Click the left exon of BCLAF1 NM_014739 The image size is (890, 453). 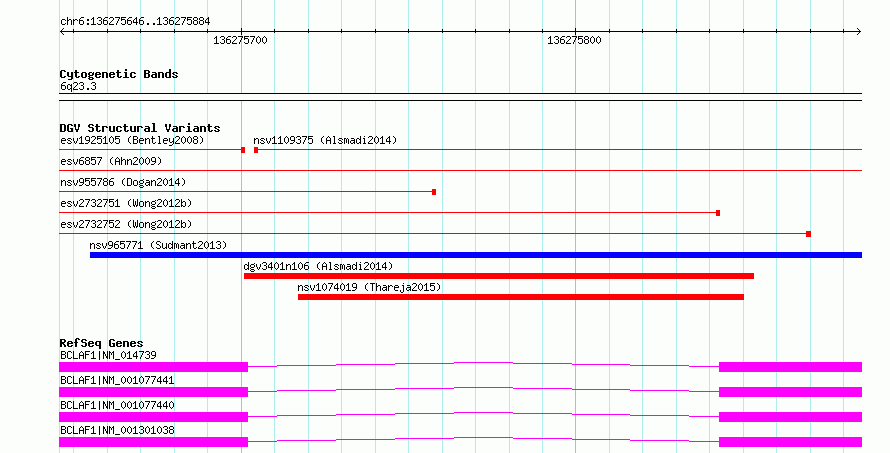point(153,367)
